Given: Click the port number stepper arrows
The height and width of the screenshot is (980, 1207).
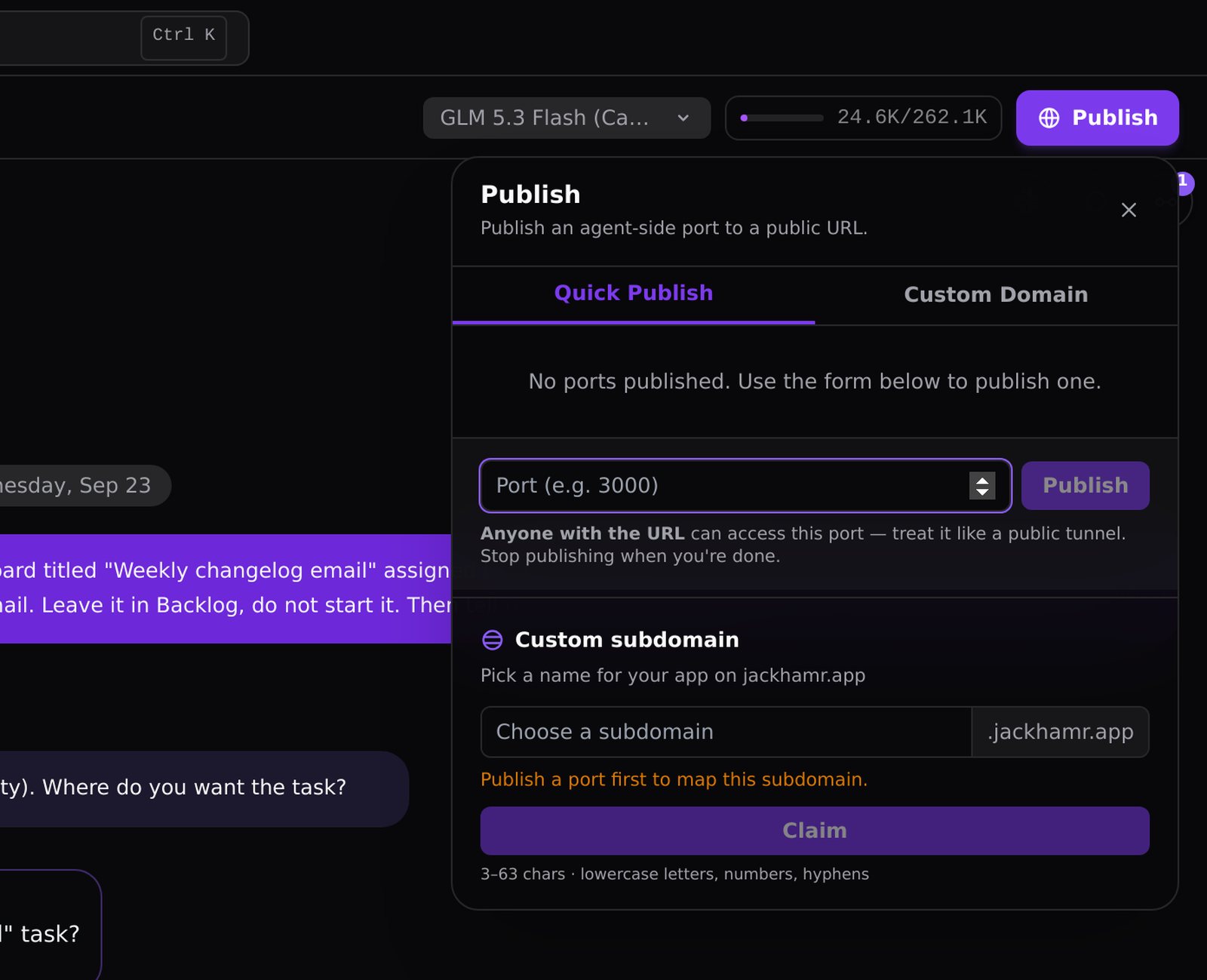Looking at the screenshot, I should coord(982,485).
